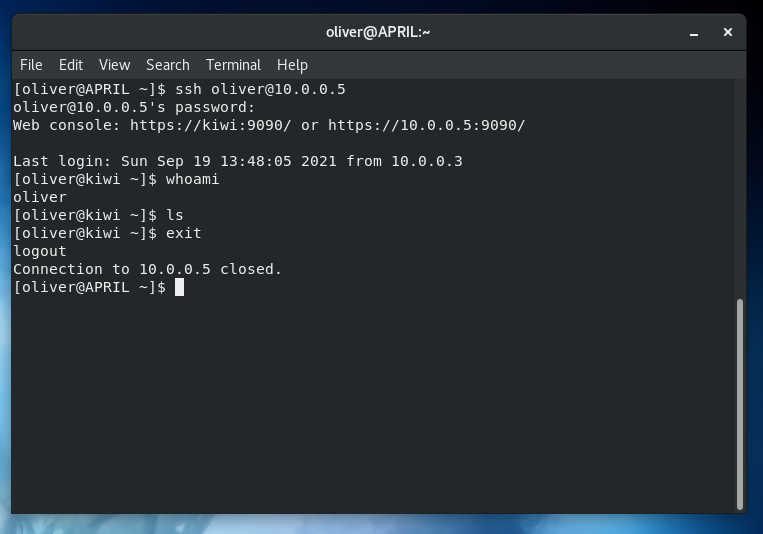Click the terminal cursor block at the prompt

(x=180, y=287)
